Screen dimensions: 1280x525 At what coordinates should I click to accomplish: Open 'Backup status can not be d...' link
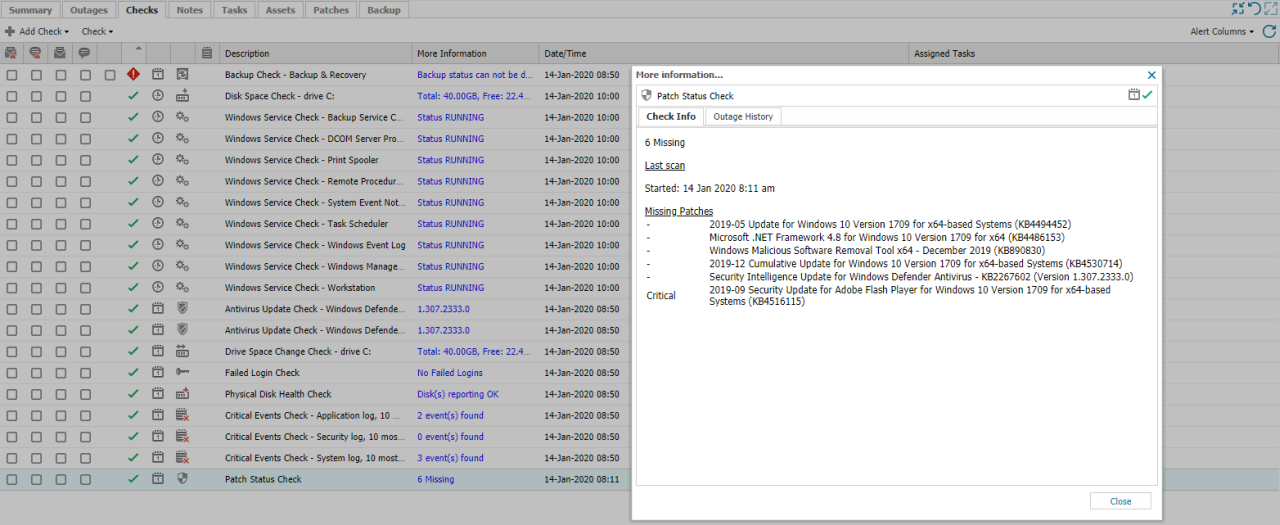pos(475,75)
